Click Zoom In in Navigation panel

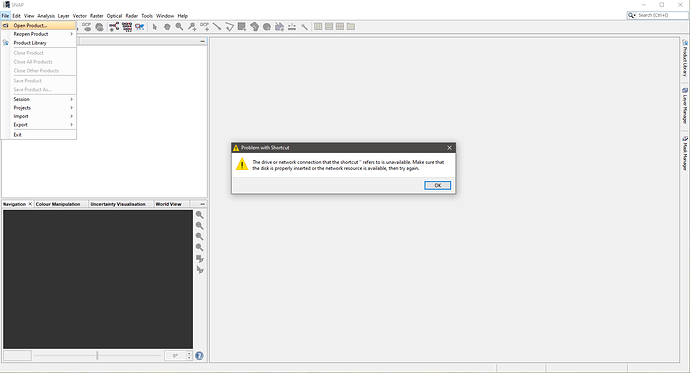[x=199, y=215]
